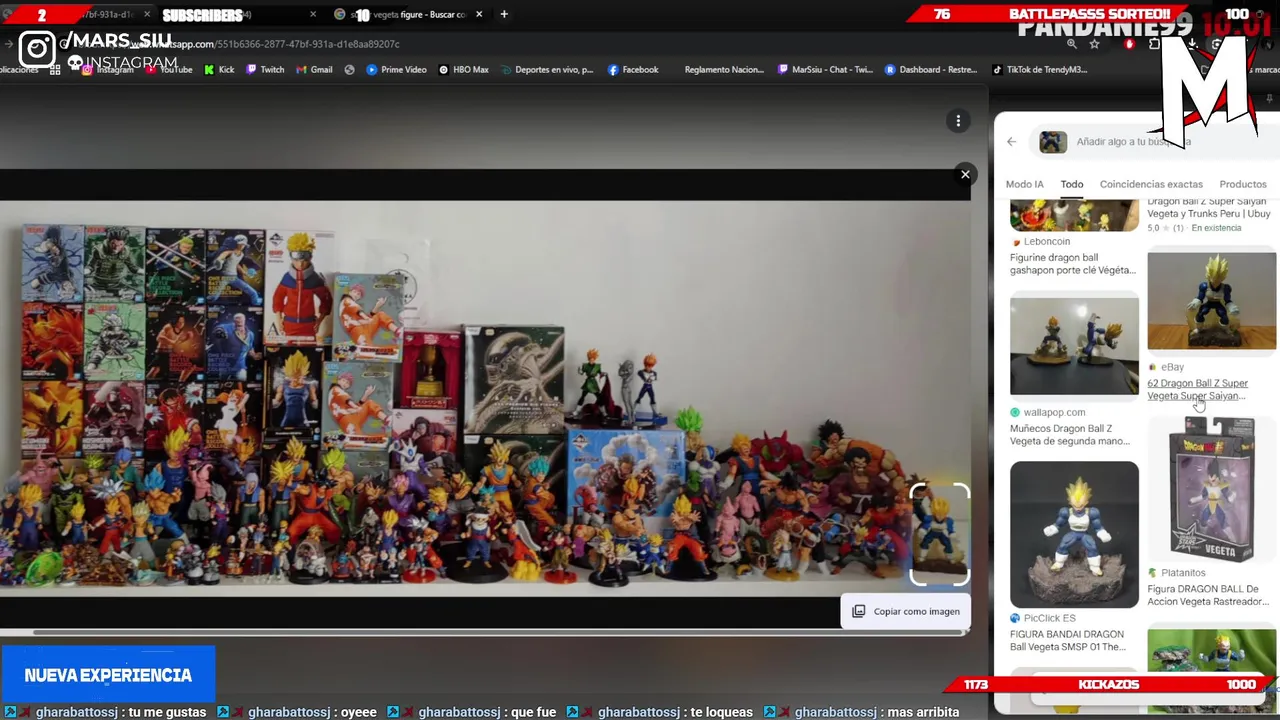
Task: Open the Facebook bookmark
Action: [x=633, y=70]
